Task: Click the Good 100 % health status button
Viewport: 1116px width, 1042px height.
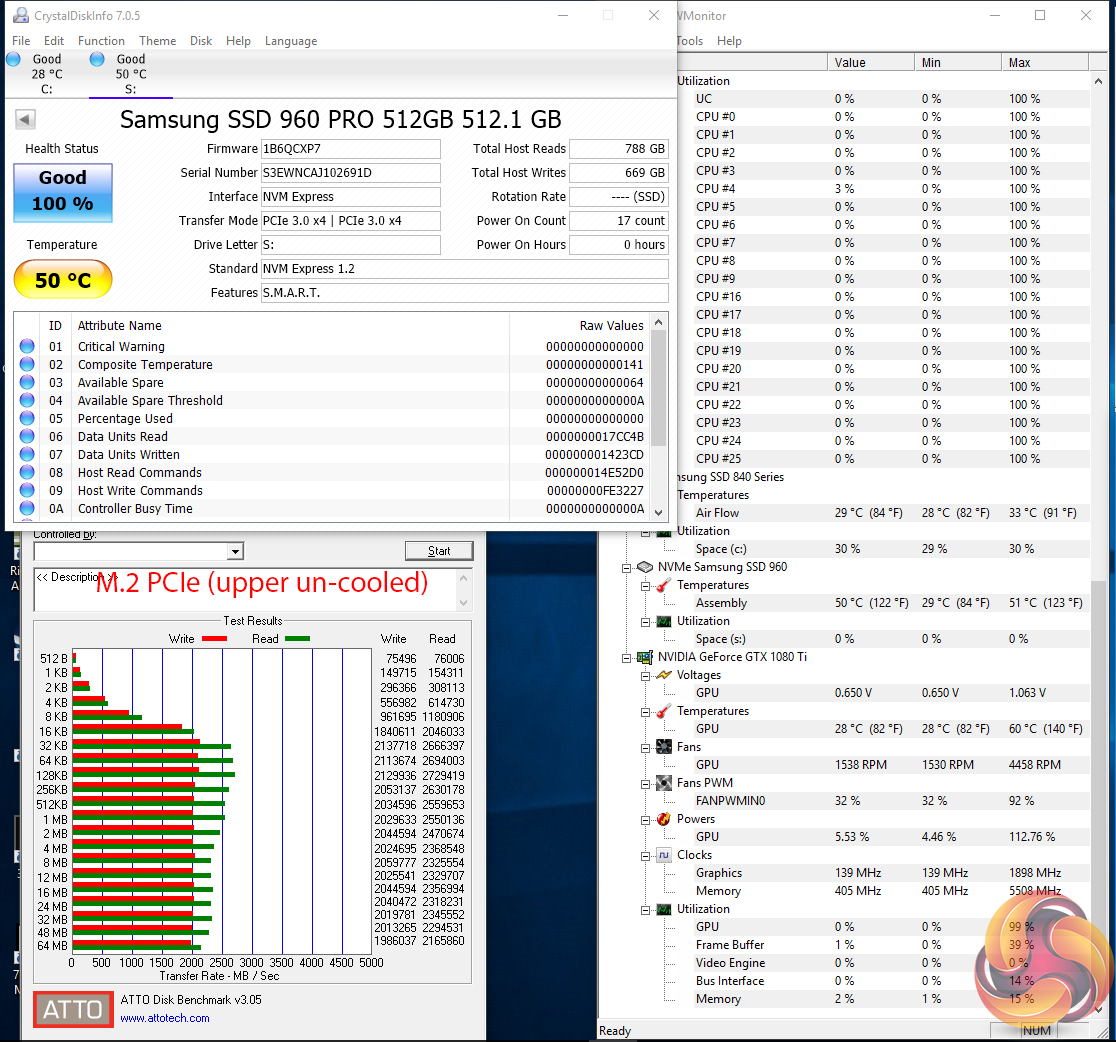Action: (x=63, y=192)
